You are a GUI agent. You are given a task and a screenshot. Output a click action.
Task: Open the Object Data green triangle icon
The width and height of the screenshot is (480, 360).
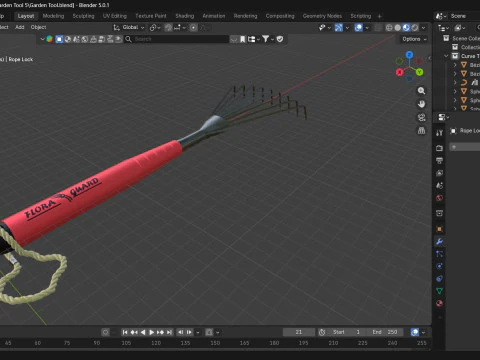[x=439, y=291]
